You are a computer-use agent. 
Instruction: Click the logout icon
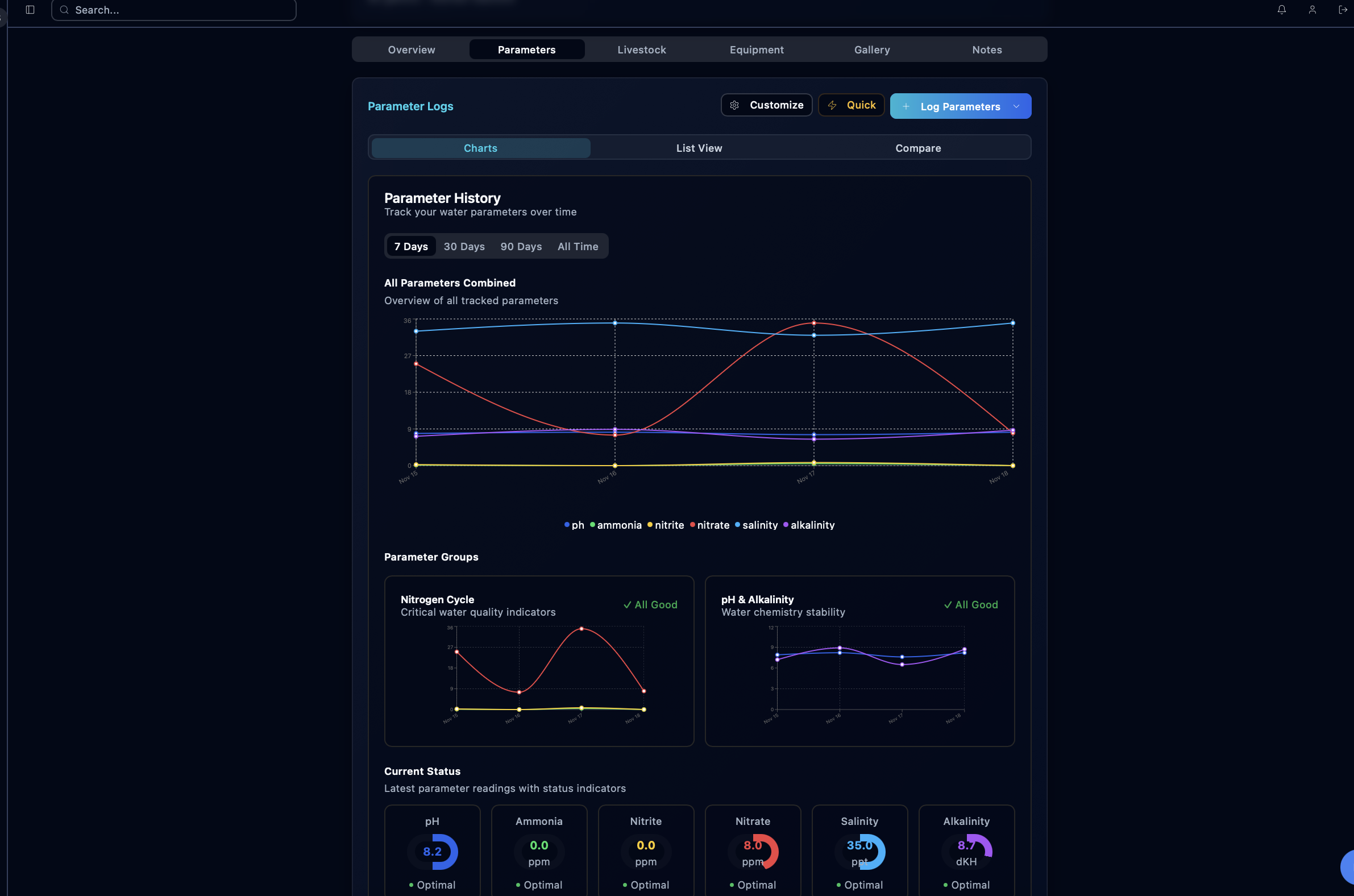tap(1343, 10)
